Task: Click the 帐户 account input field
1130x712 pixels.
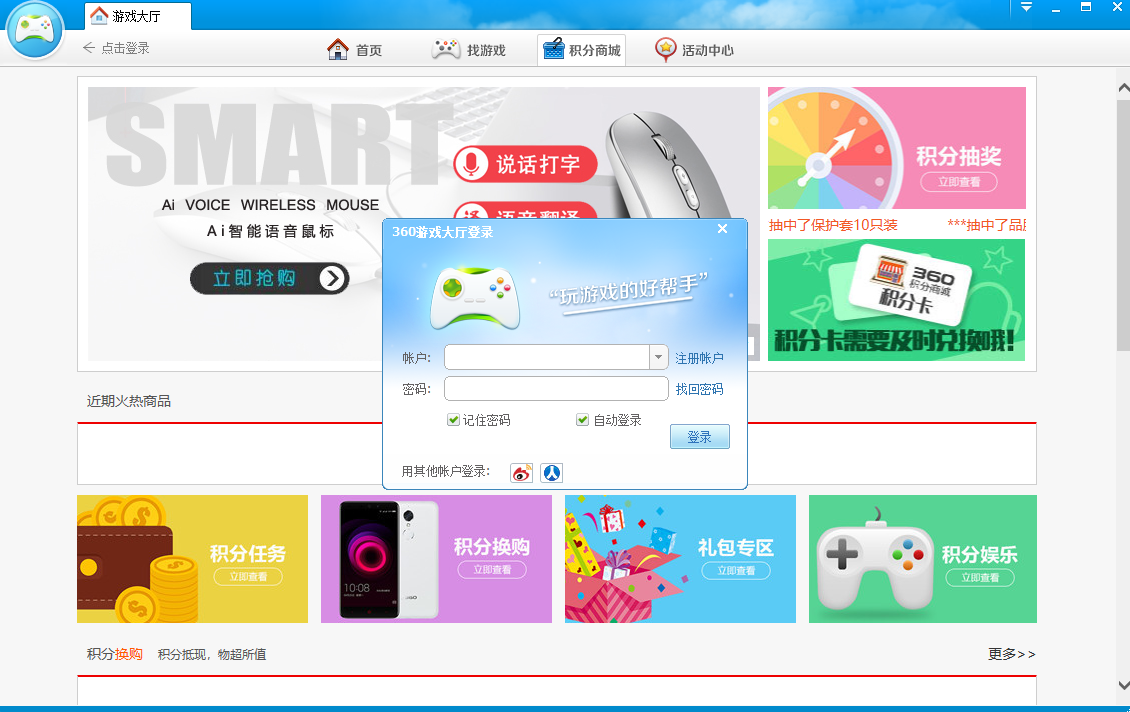Action: [547, 357]
